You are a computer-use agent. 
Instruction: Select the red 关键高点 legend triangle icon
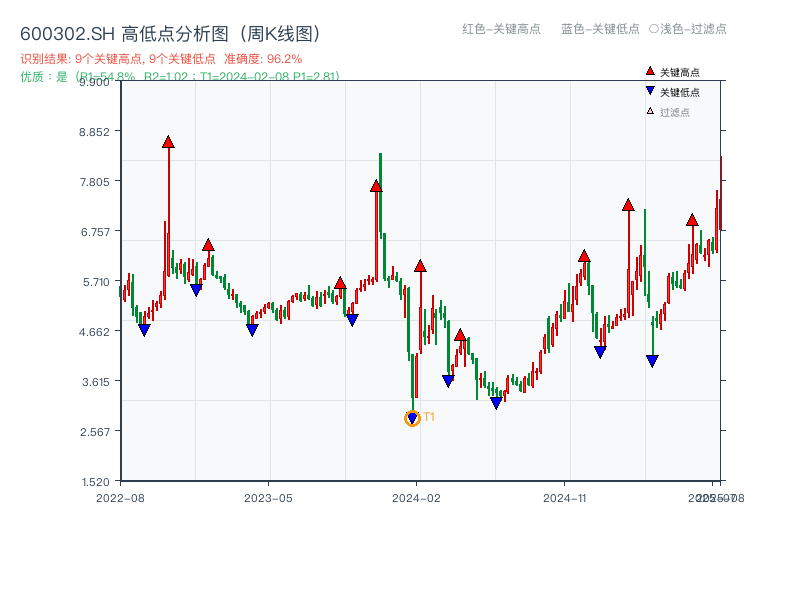(x=649, y=72)
